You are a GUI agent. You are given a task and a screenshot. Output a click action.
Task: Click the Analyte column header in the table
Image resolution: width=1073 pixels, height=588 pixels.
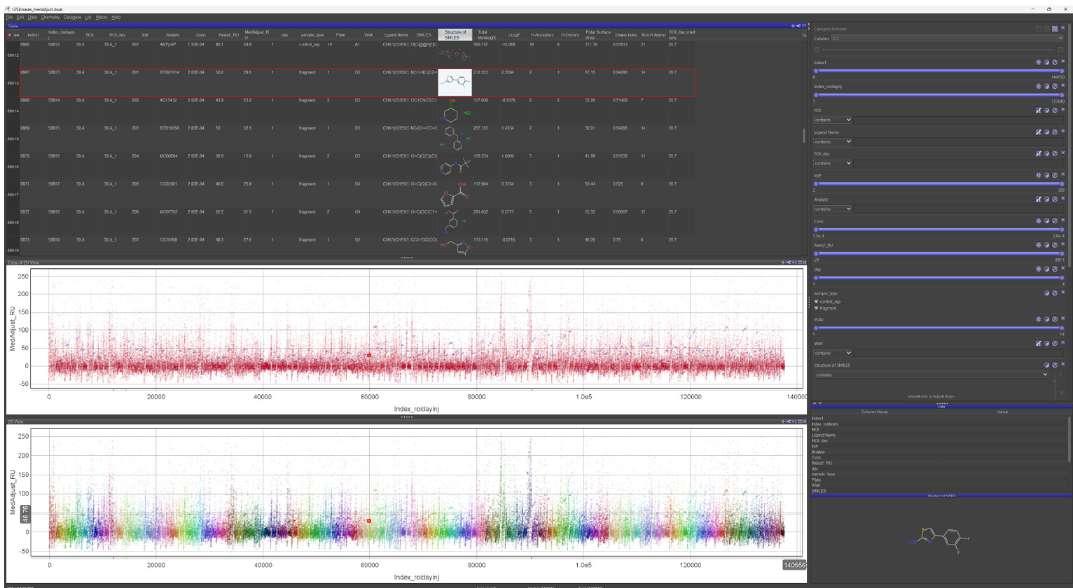coord(172,35)
